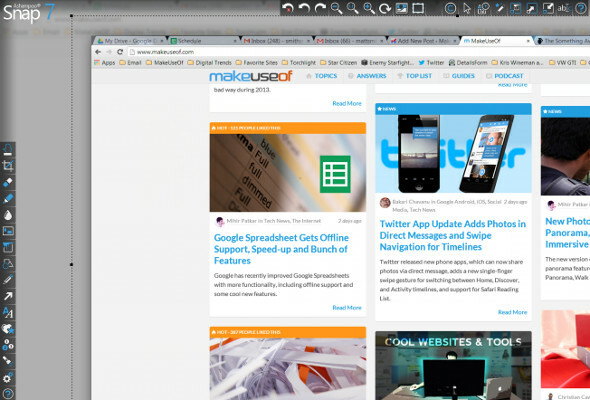The image size is (590, 400).
Task: Click Read More under Twitter article
Action: tap(512, 312)
